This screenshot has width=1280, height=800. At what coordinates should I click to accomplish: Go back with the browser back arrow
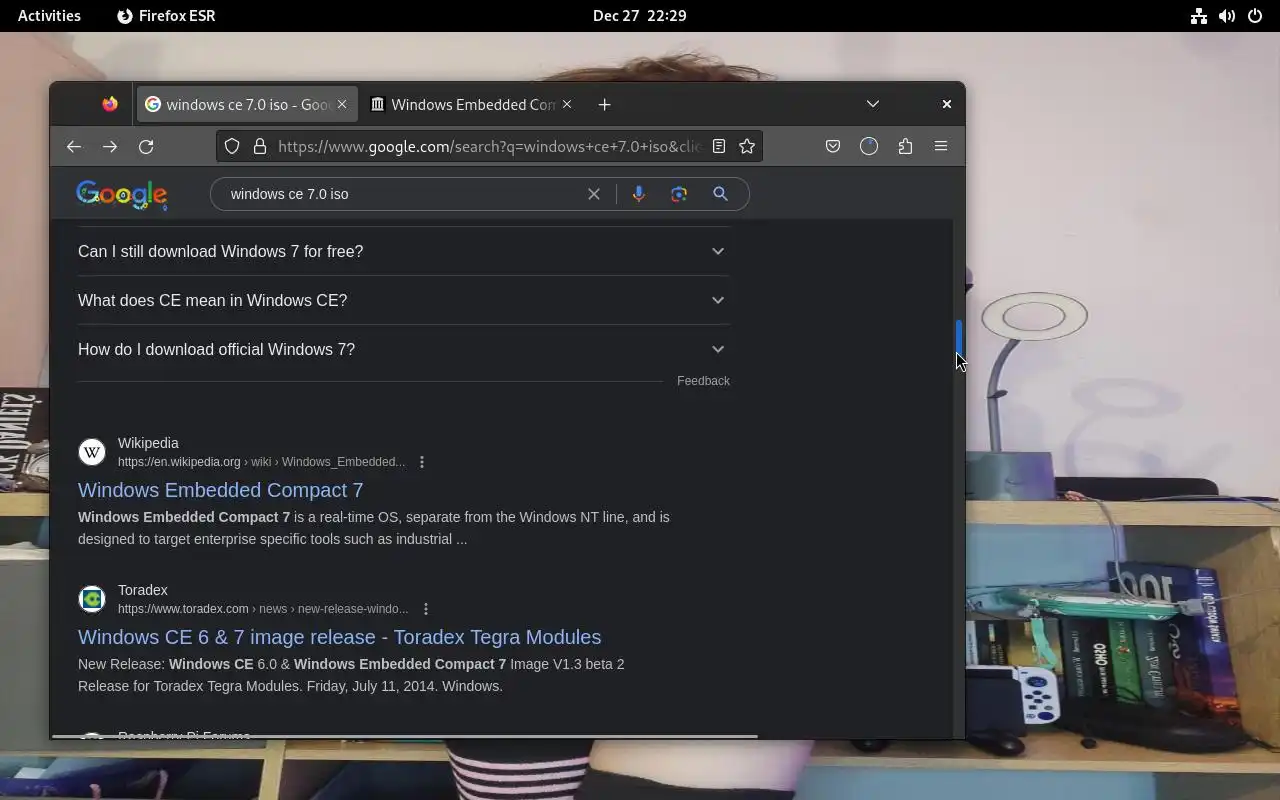tap(74, 146)
